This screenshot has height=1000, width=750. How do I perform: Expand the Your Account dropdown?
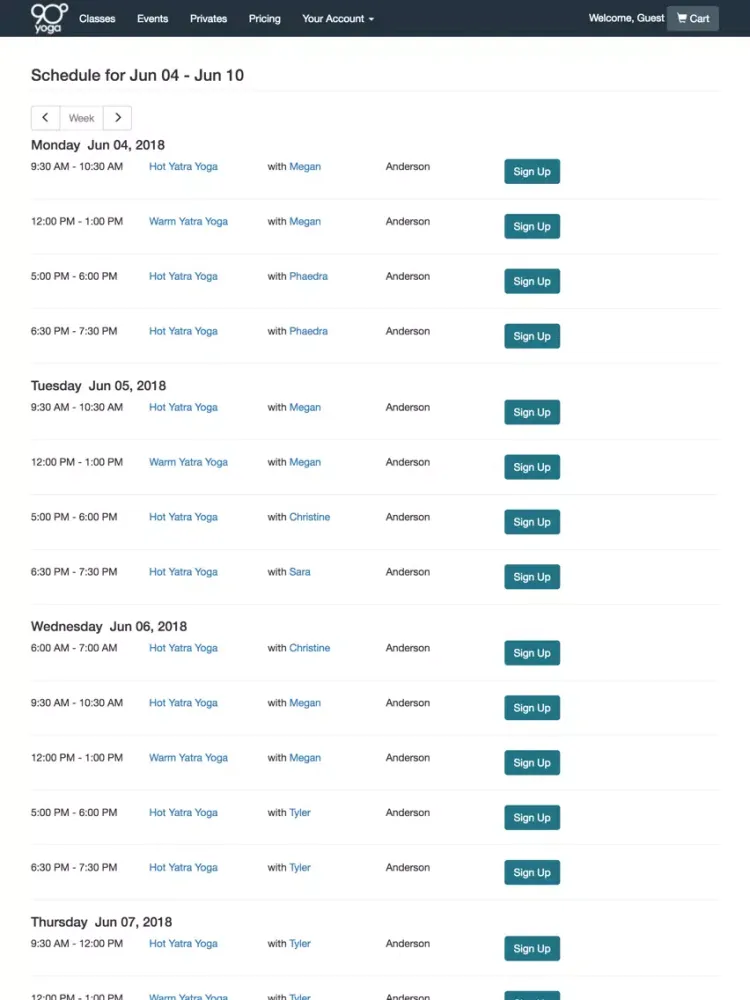(x=338, y=18)
